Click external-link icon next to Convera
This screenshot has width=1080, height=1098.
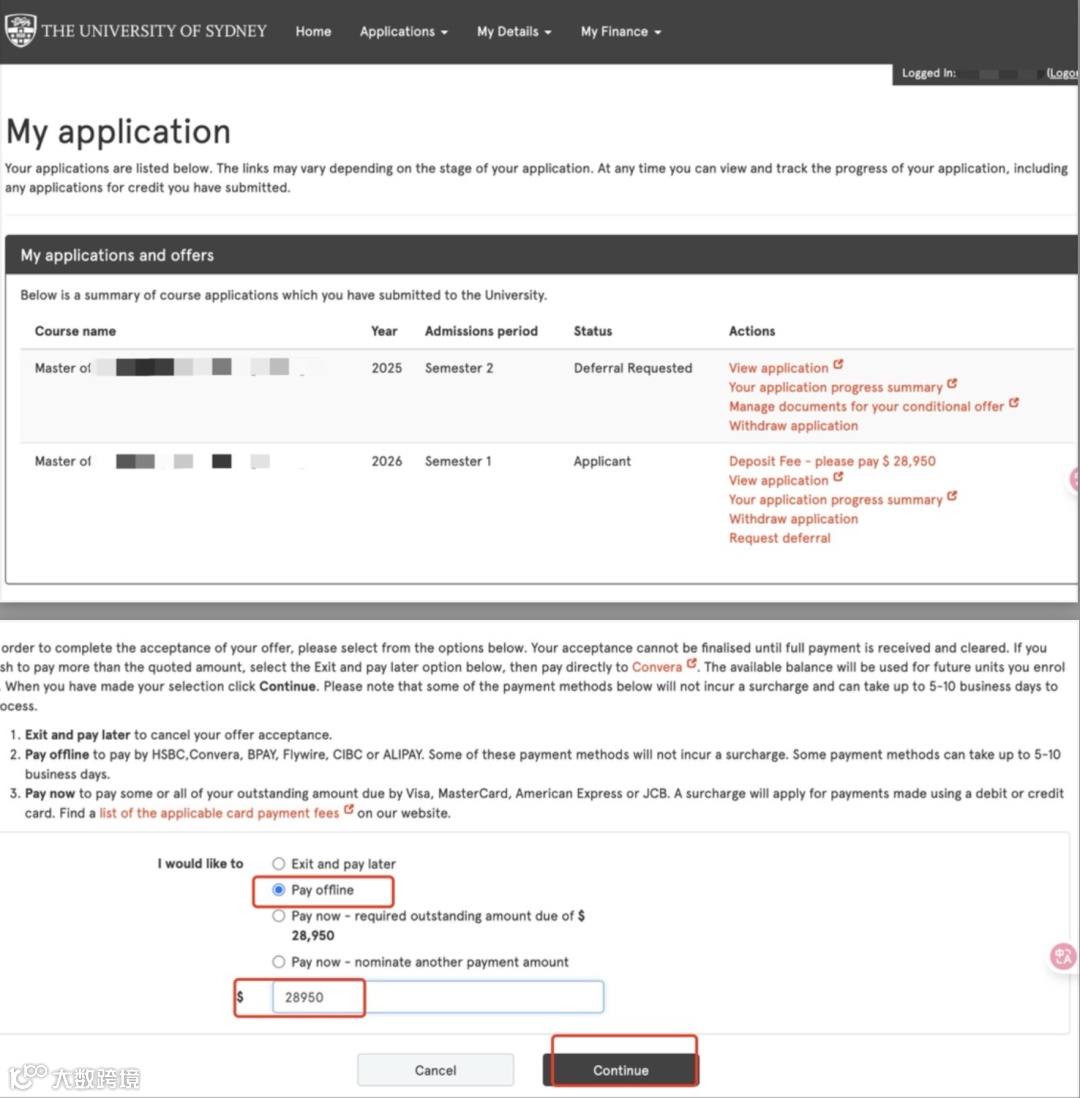(691, 663)
